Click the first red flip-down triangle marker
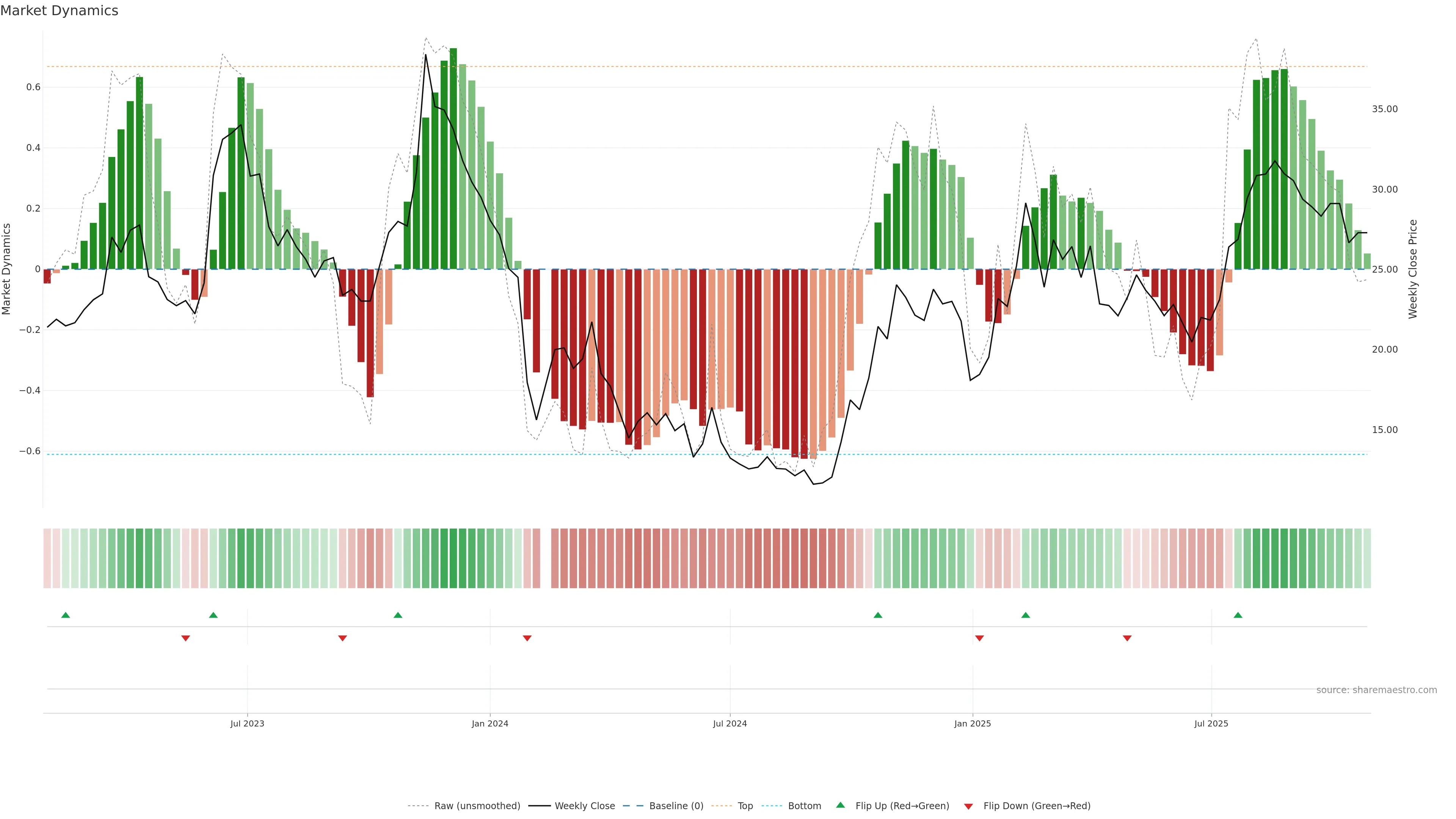The width and height of the screenshot is (1456, 819). (185, 638)
